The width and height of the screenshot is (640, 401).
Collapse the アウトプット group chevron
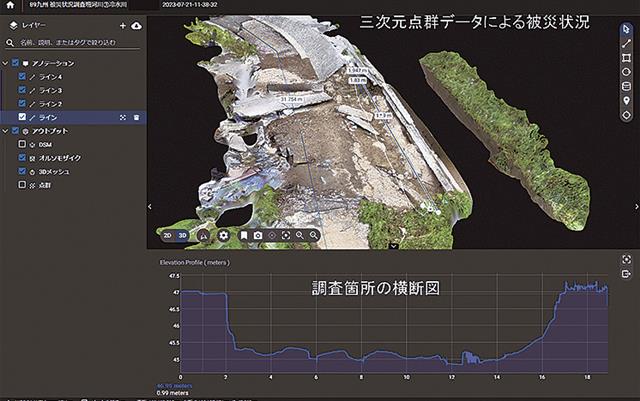pos(5,131)
